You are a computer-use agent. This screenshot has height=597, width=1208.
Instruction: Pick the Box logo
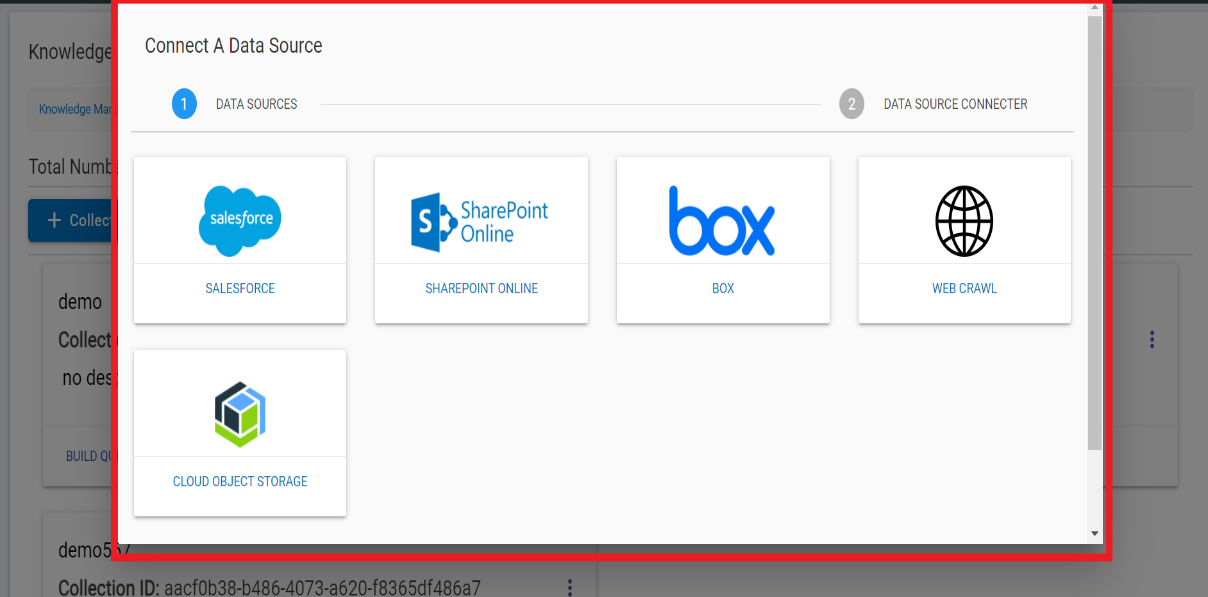point(722,220)
